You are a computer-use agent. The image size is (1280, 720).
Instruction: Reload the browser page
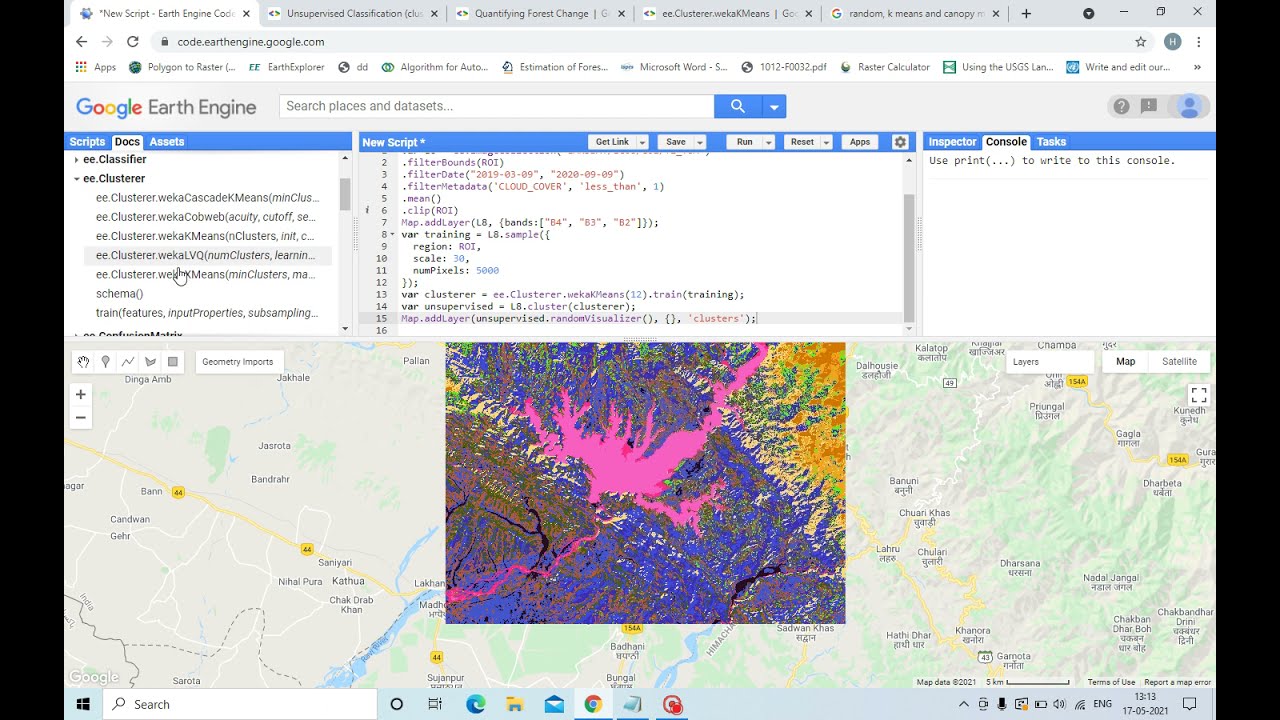pyautogui.click(x=133, y=42)
